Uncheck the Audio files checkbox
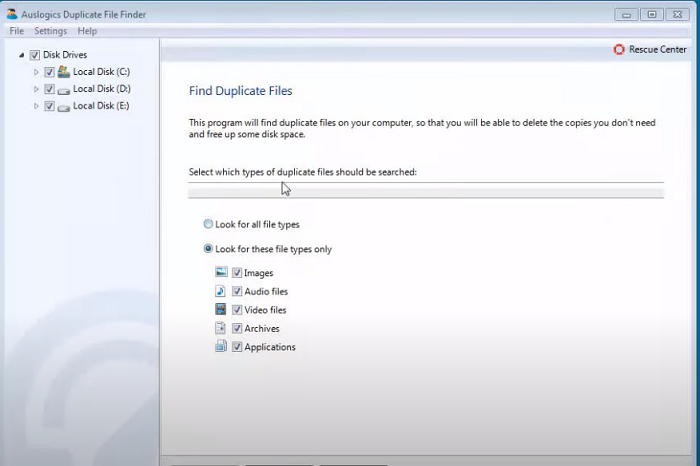The image size is (700, 466). (237, 291)
